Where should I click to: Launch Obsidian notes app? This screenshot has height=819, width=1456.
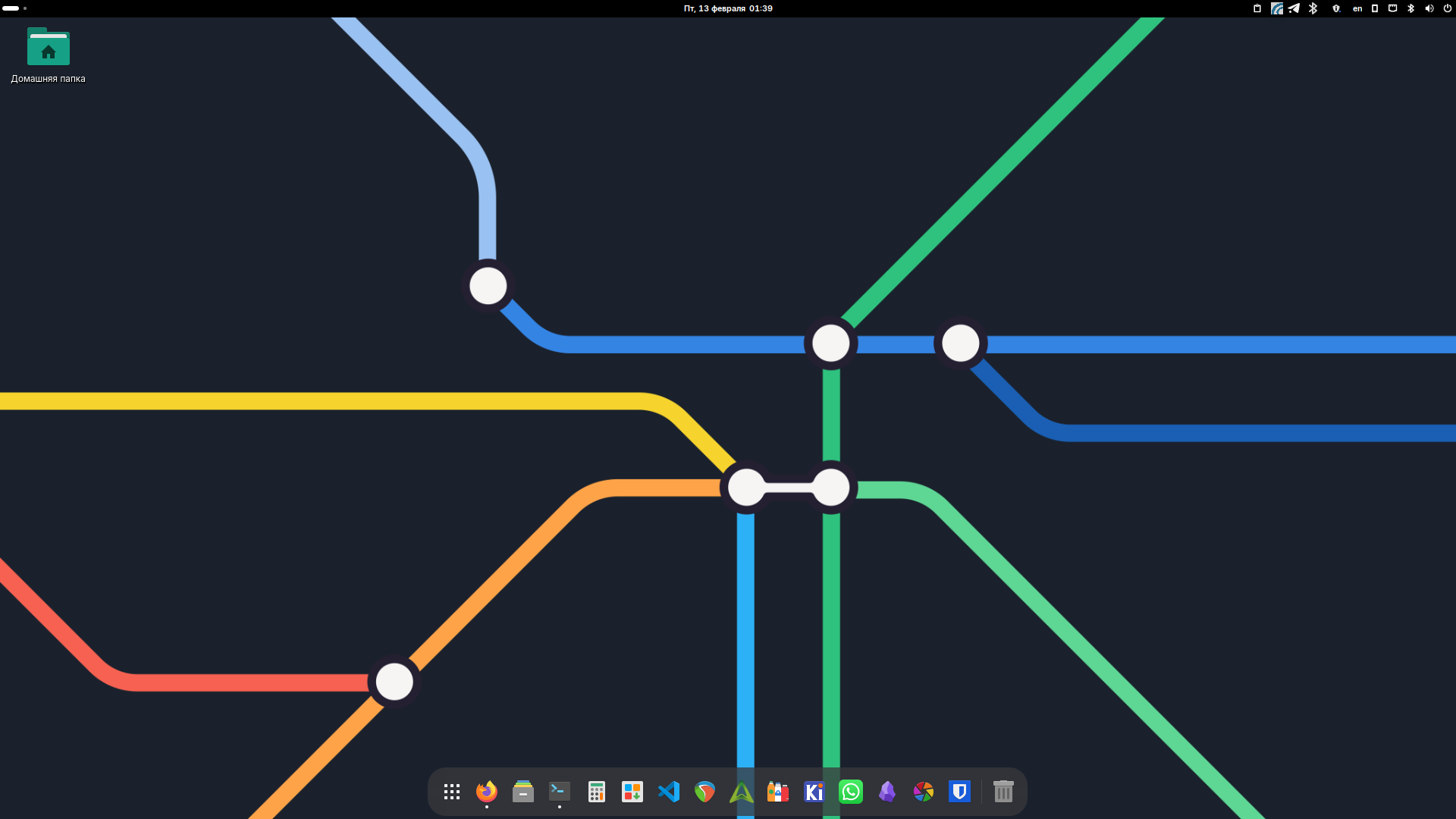pos(887,792)
